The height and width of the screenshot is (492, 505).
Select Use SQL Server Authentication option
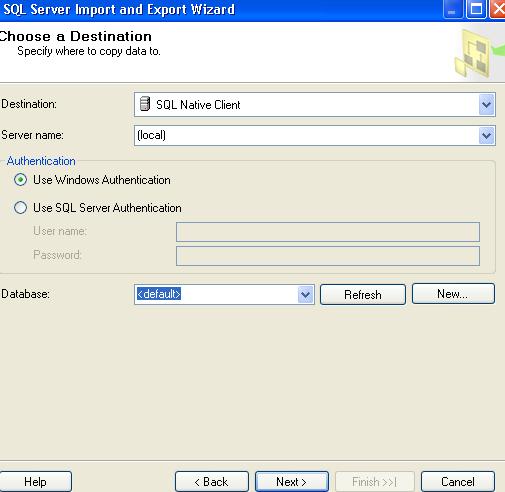point(20,208)
